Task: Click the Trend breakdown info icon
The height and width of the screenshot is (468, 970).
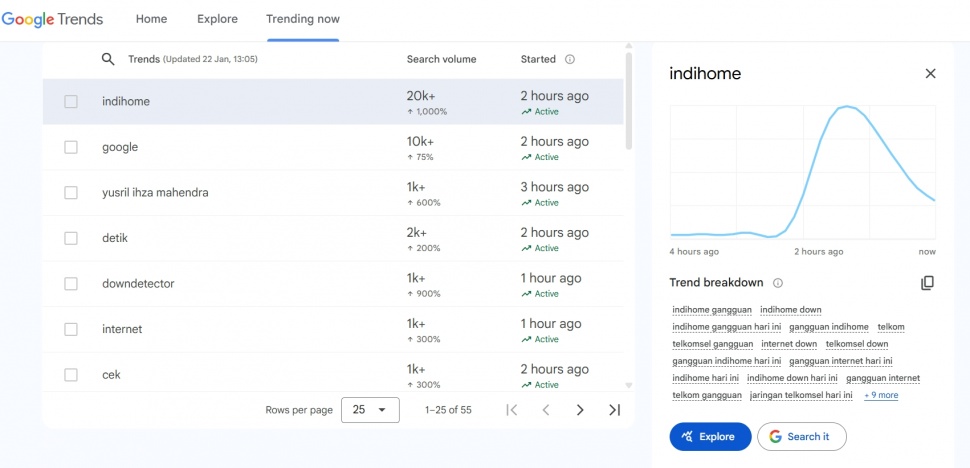Action: [x=778, y=283]
